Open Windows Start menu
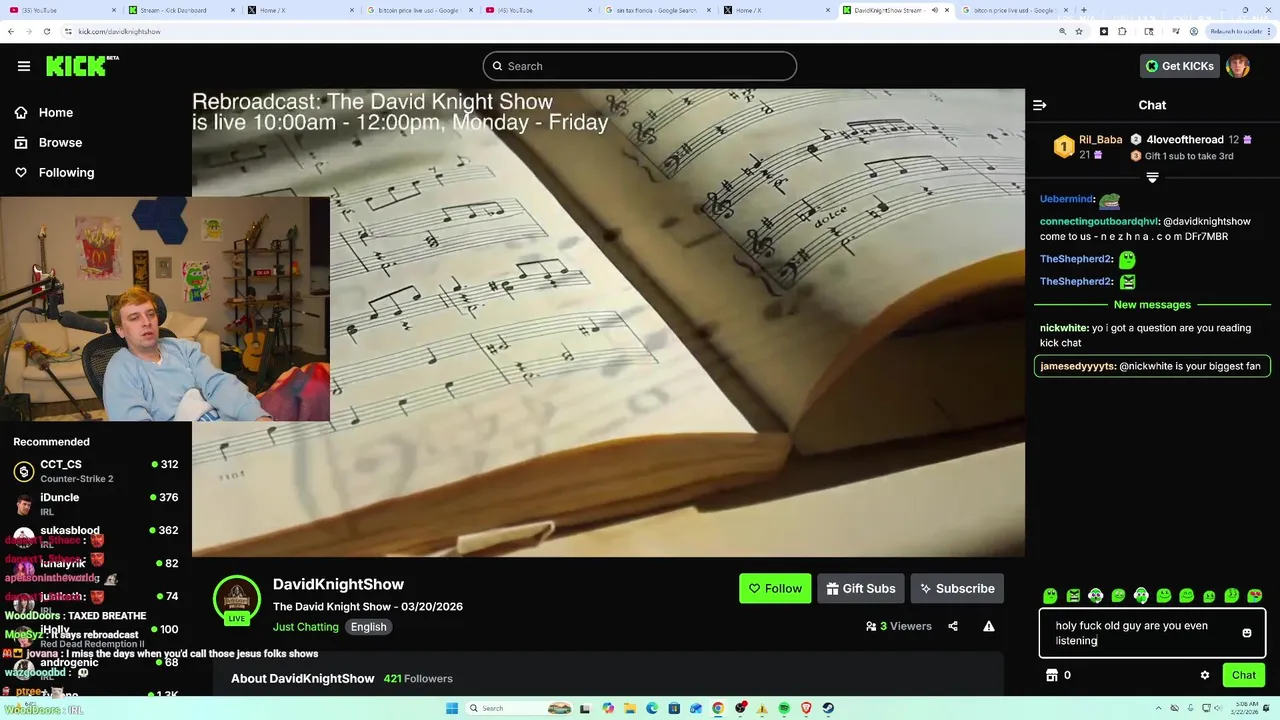This screenshot has height=720, width=1280. [452, 708]
